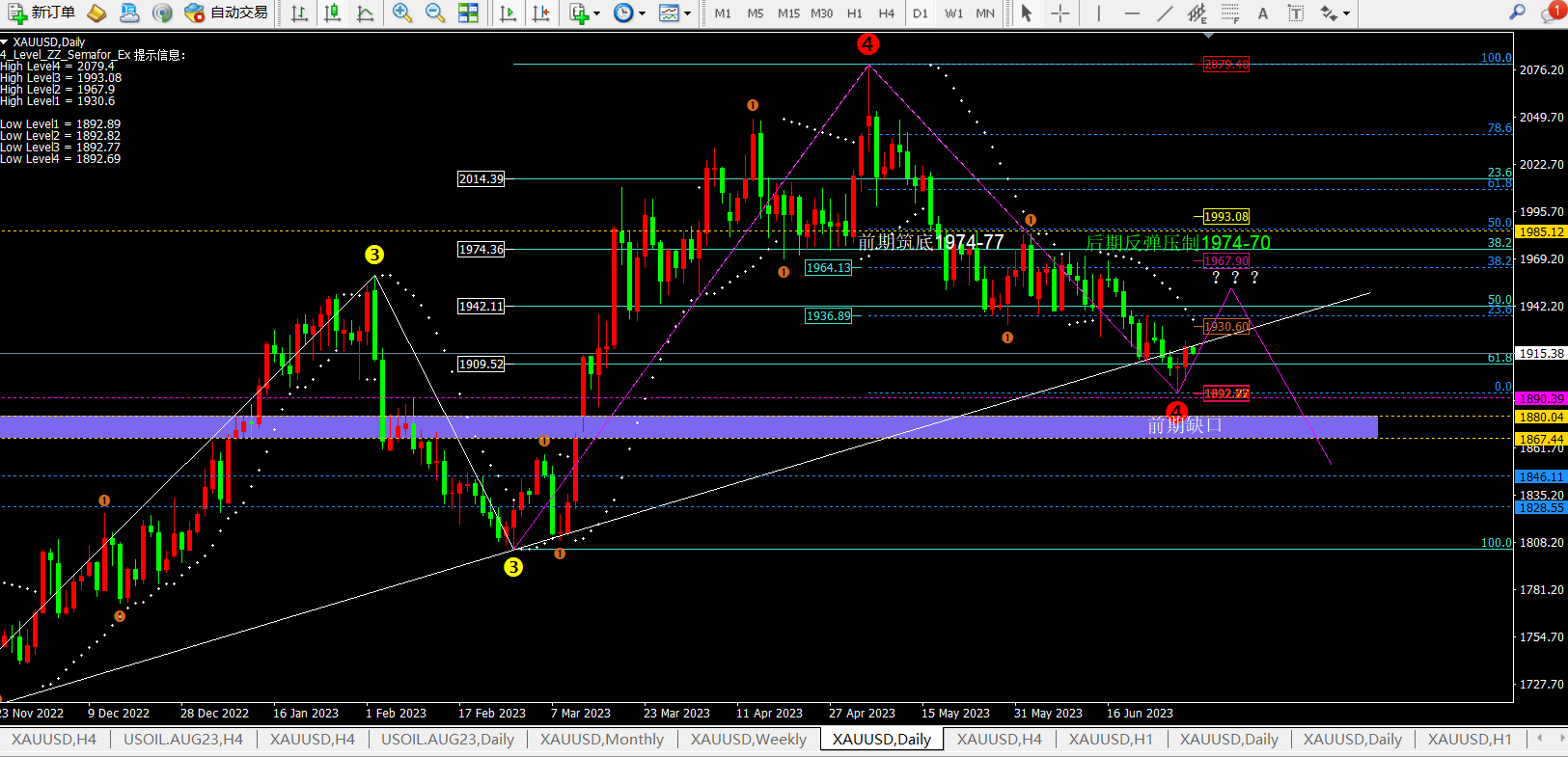This screenshot has height=757, width=1568.
Task: Select the 1909.52 price label
Action: pyautogui.click(x=481, y=364)
